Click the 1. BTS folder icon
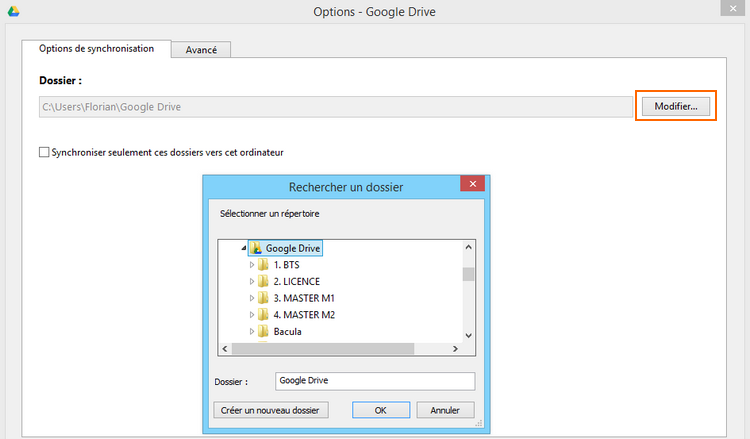This screenshot has height=439, width=750. 264,265
